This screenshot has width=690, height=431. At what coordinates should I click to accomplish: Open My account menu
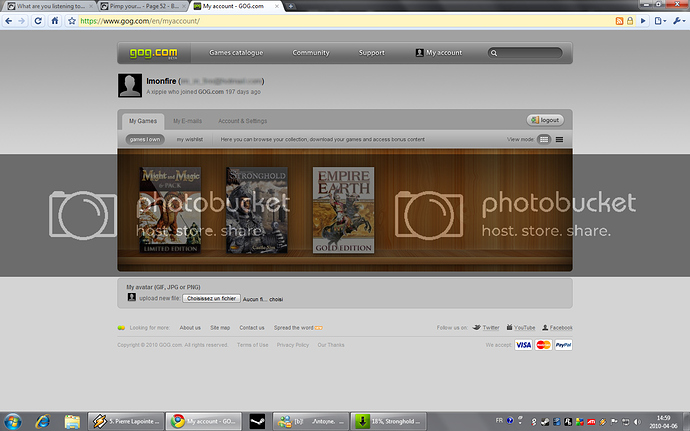click(439, 53)
